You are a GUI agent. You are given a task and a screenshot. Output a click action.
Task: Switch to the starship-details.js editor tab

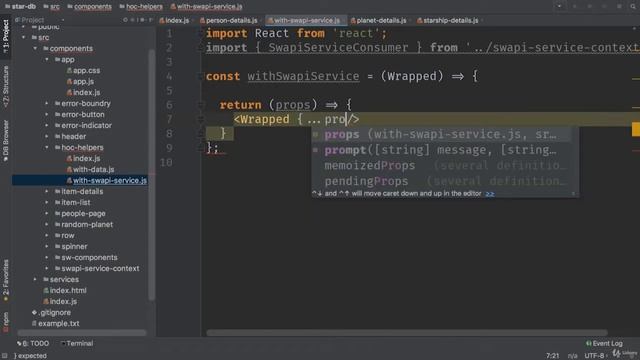coord(448,20)
